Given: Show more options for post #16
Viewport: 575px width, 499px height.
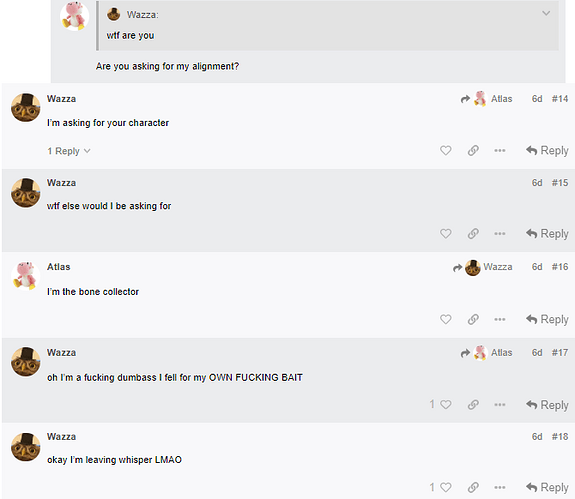Looking at the screenshot, I should click(499, 319).
